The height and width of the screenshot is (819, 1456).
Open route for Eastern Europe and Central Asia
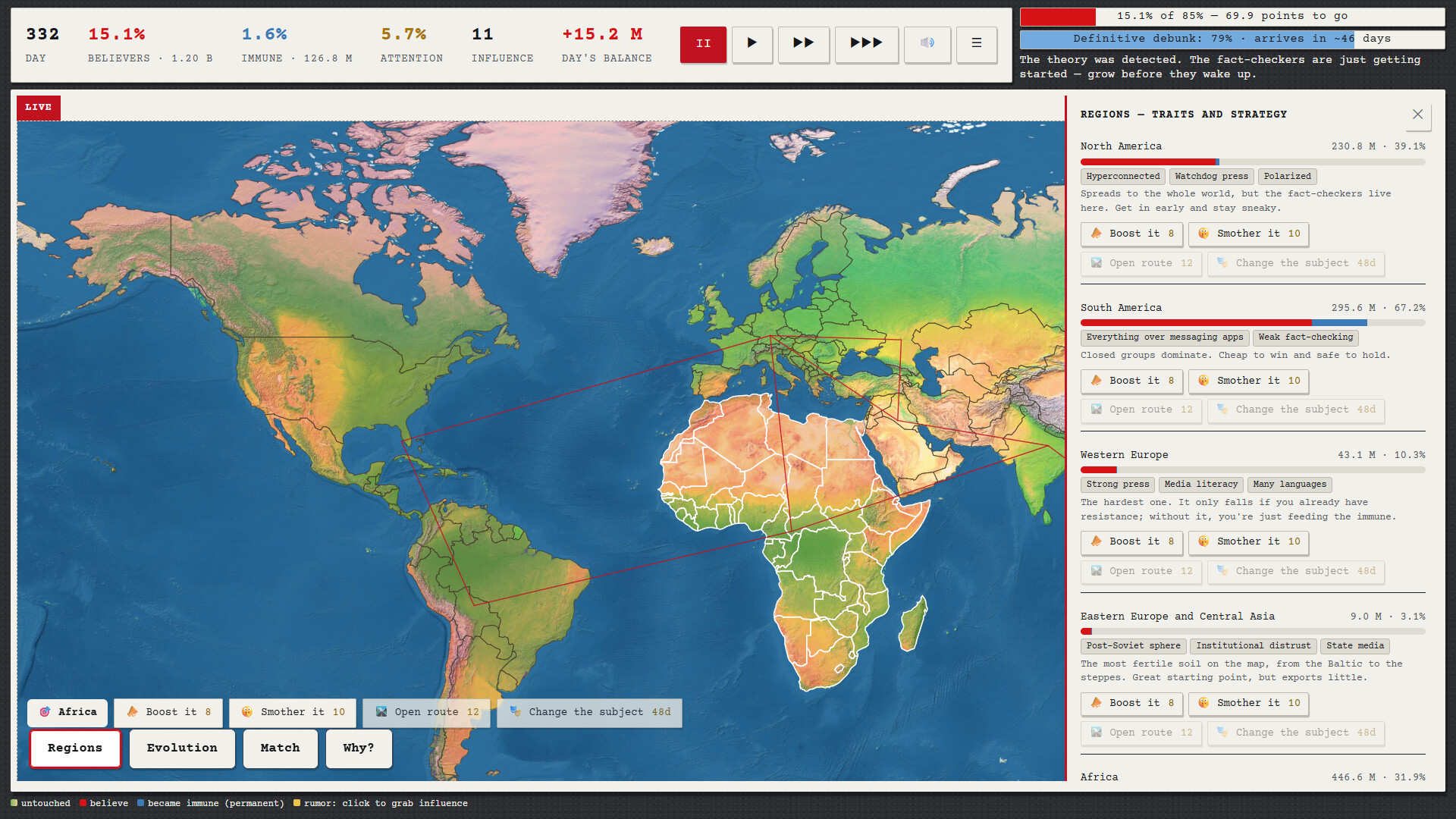[1141, 733]
